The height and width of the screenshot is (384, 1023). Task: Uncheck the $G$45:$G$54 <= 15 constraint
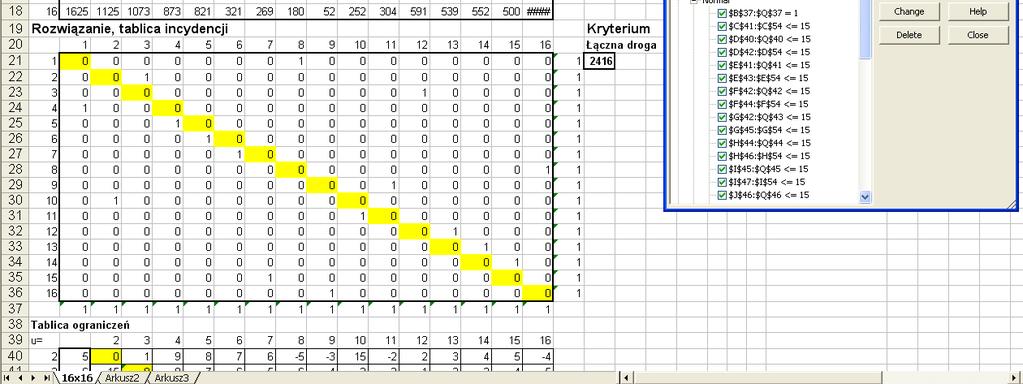coord(722,130)
